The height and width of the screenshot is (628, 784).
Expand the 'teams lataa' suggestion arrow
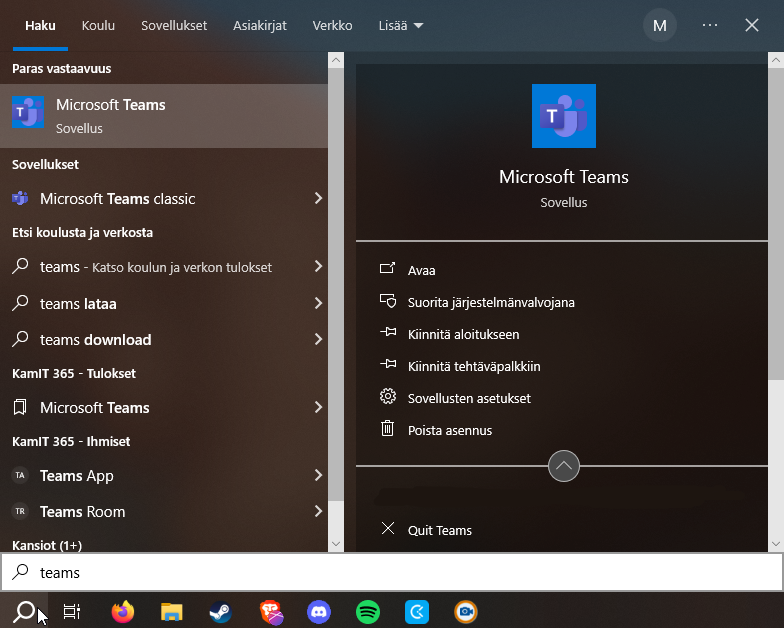tap(318, 303)
